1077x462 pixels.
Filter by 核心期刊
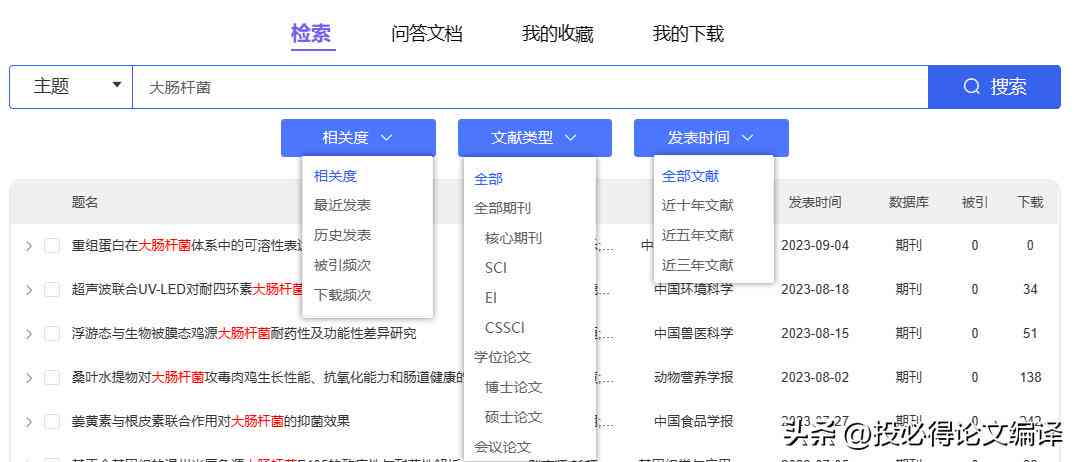(x=513, y=238)
